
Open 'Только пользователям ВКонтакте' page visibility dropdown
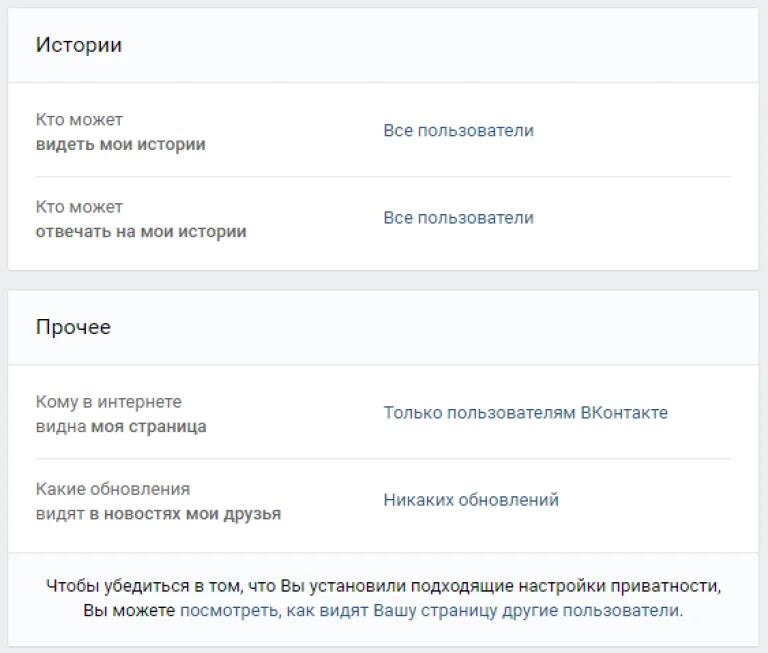[526, 413]
